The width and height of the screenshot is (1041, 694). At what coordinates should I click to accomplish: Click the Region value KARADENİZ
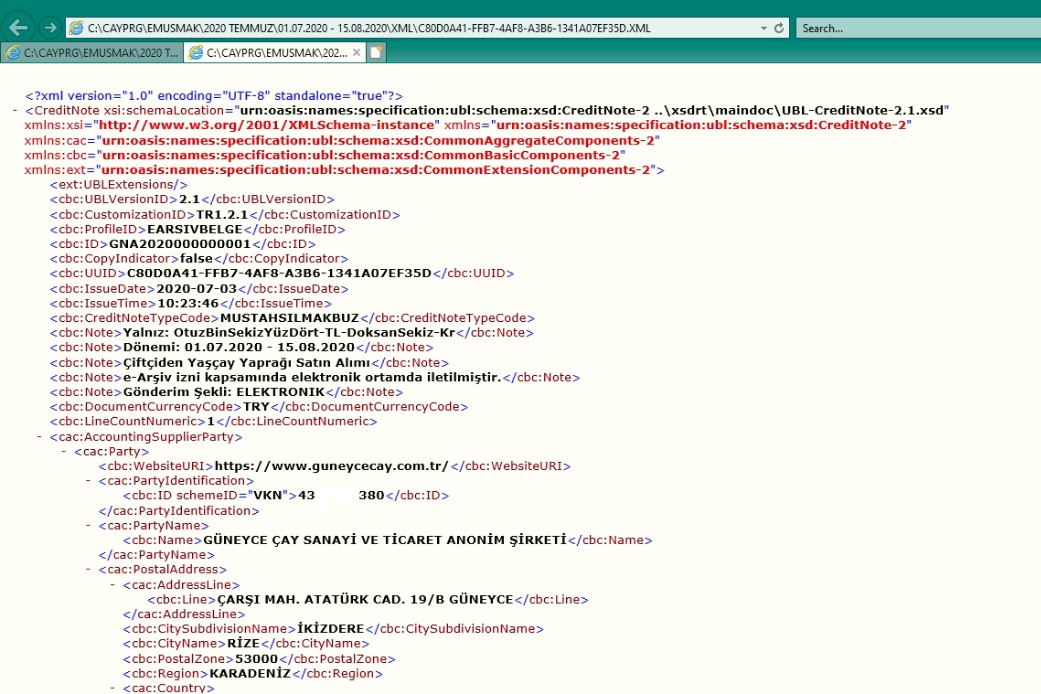pos(250,673)
